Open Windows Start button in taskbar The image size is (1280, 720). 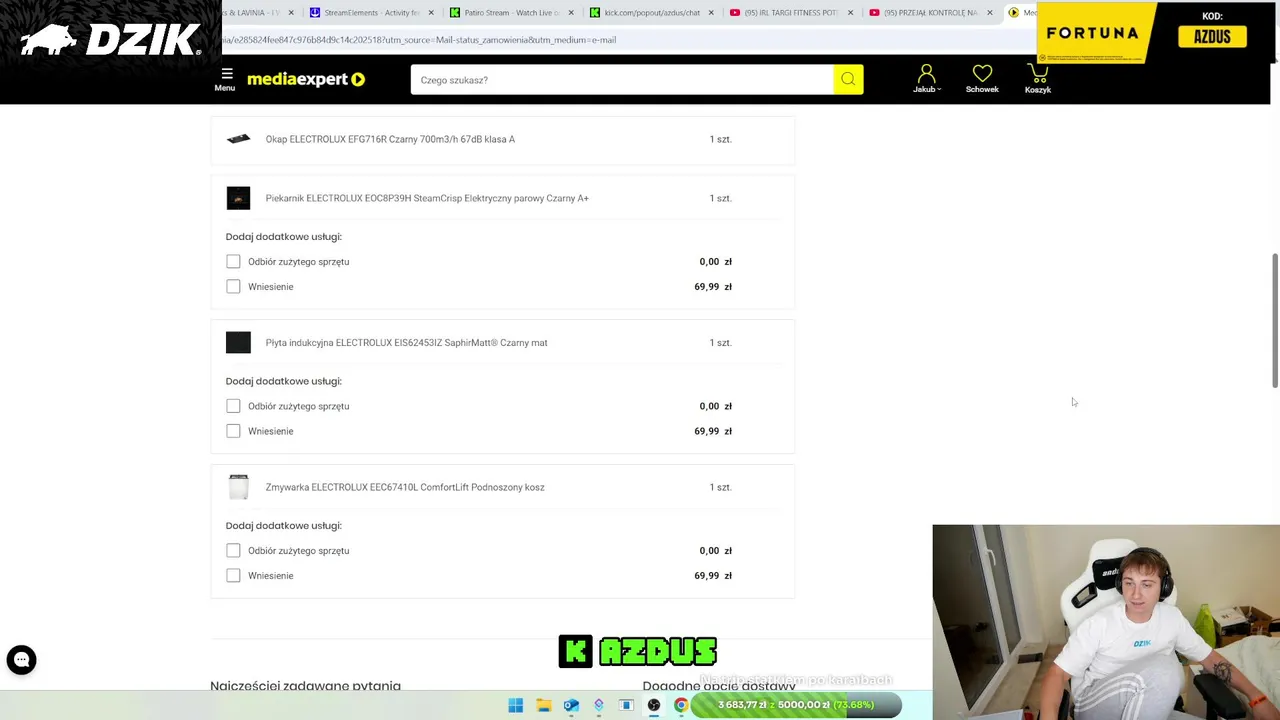pos(515,705)
